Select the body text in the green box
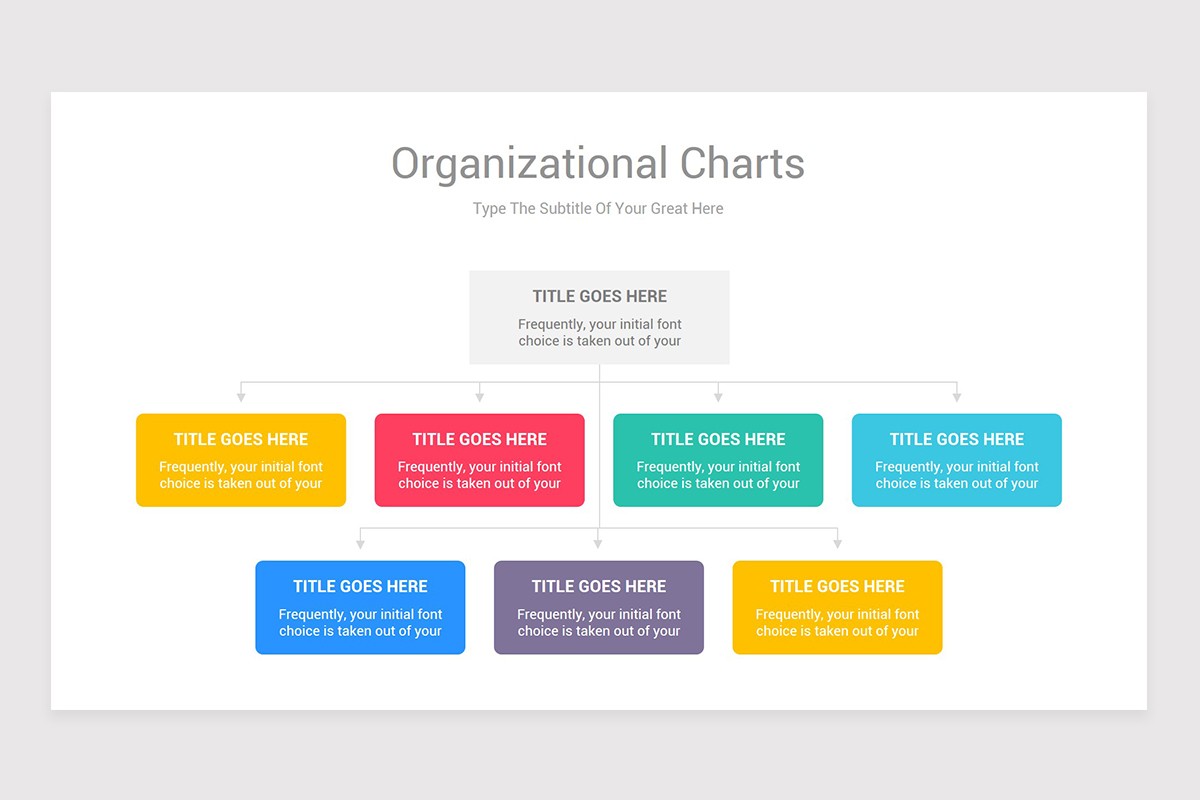Screen dimensions: 1200x800 tap(718, 475)
